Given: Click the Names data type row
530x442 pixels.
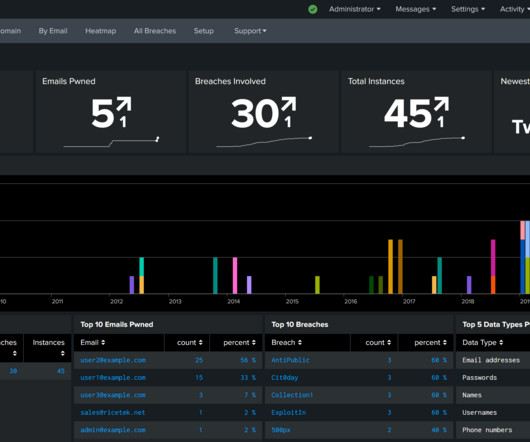Looking at the screenshot, I should click(472, 395).
